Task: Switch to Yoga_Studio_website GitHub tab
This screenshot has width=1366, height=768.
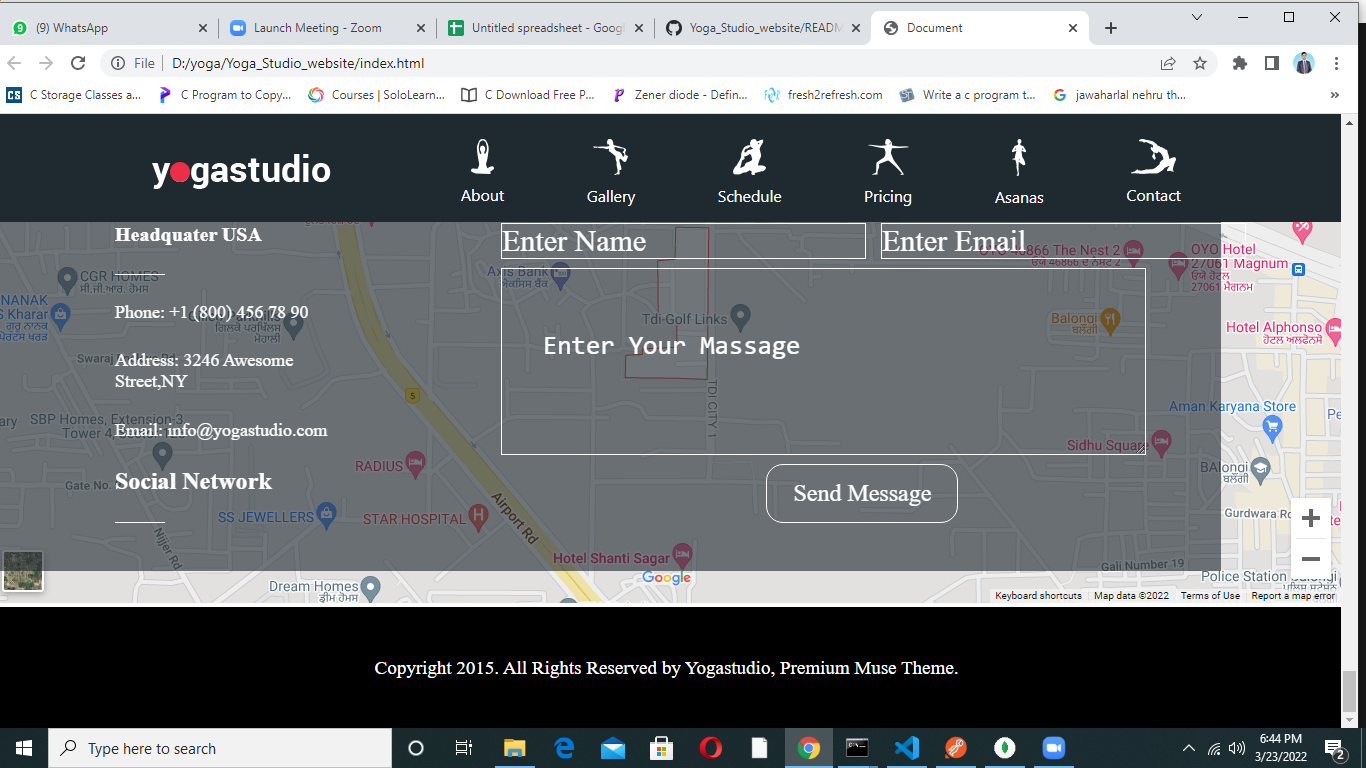Action: (x=762, y=28)
